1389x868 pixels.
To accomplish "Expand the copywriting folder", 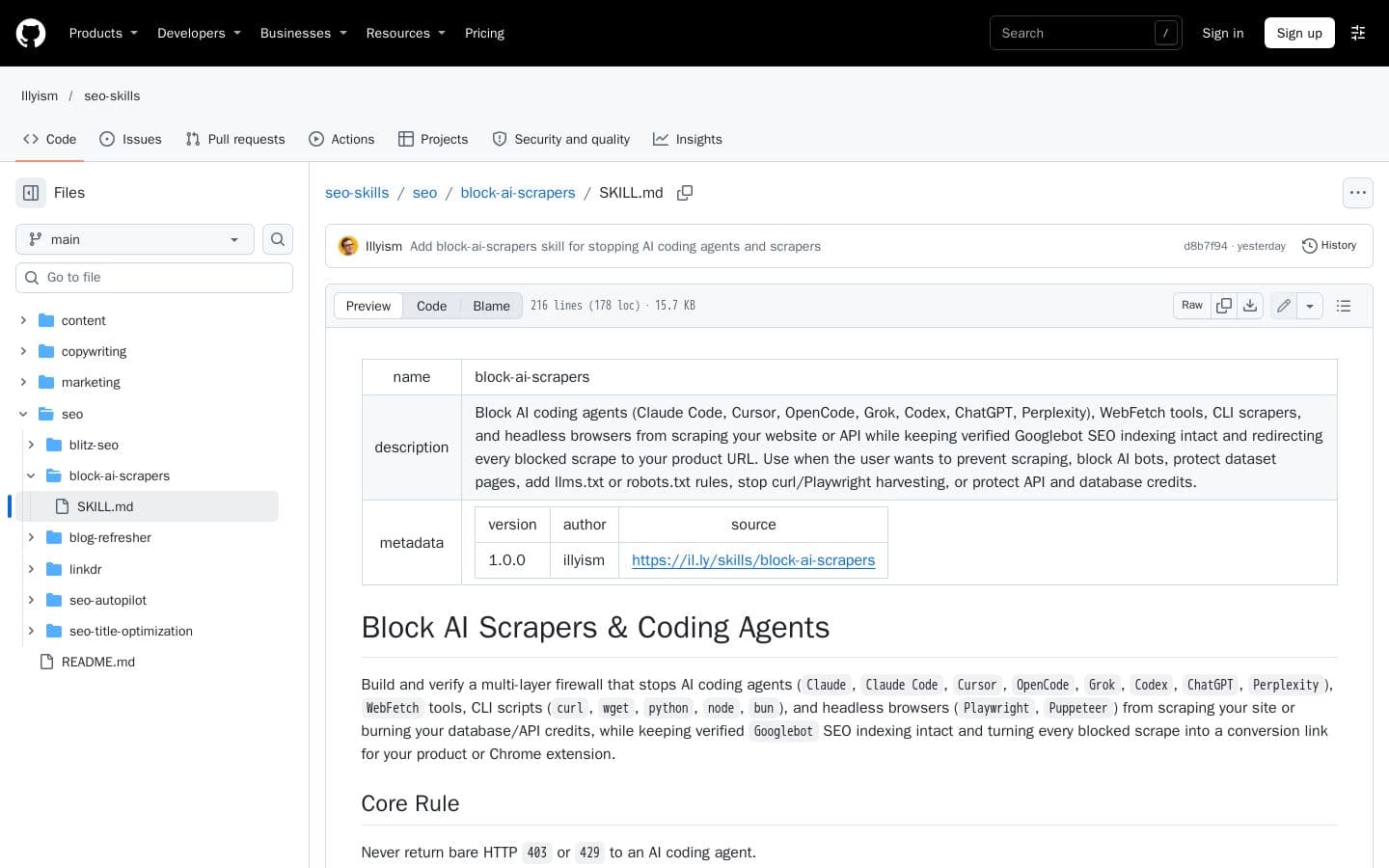I will (23, 351).
